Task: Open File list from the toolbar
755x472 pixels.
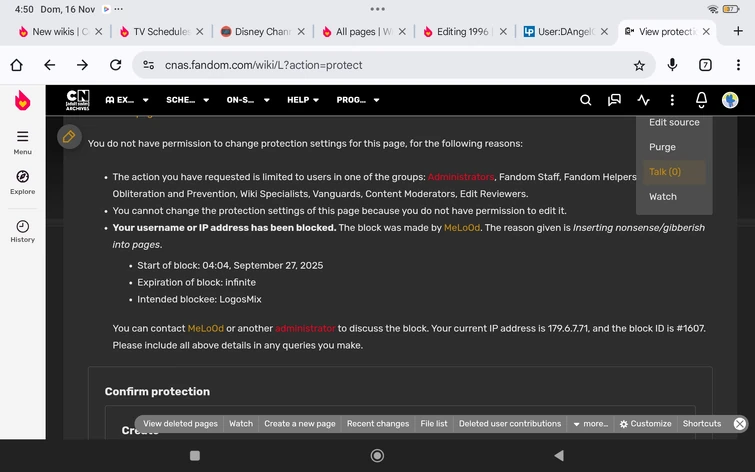Action: point(434,424)
